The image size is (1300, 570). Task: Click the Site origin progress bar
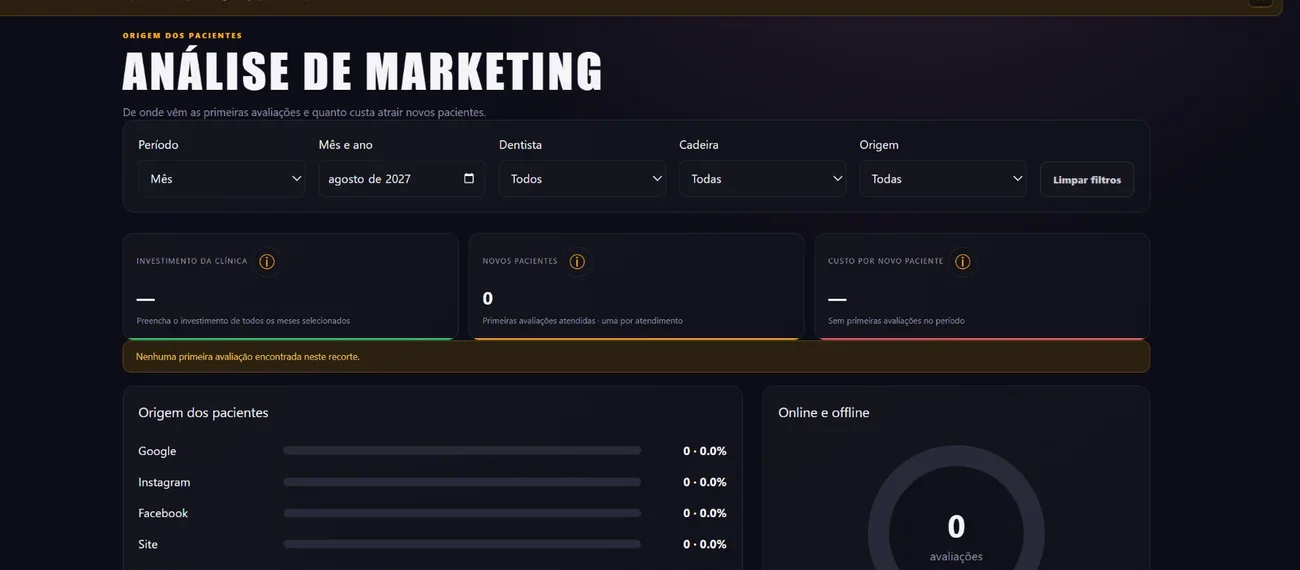pos(462,544)
